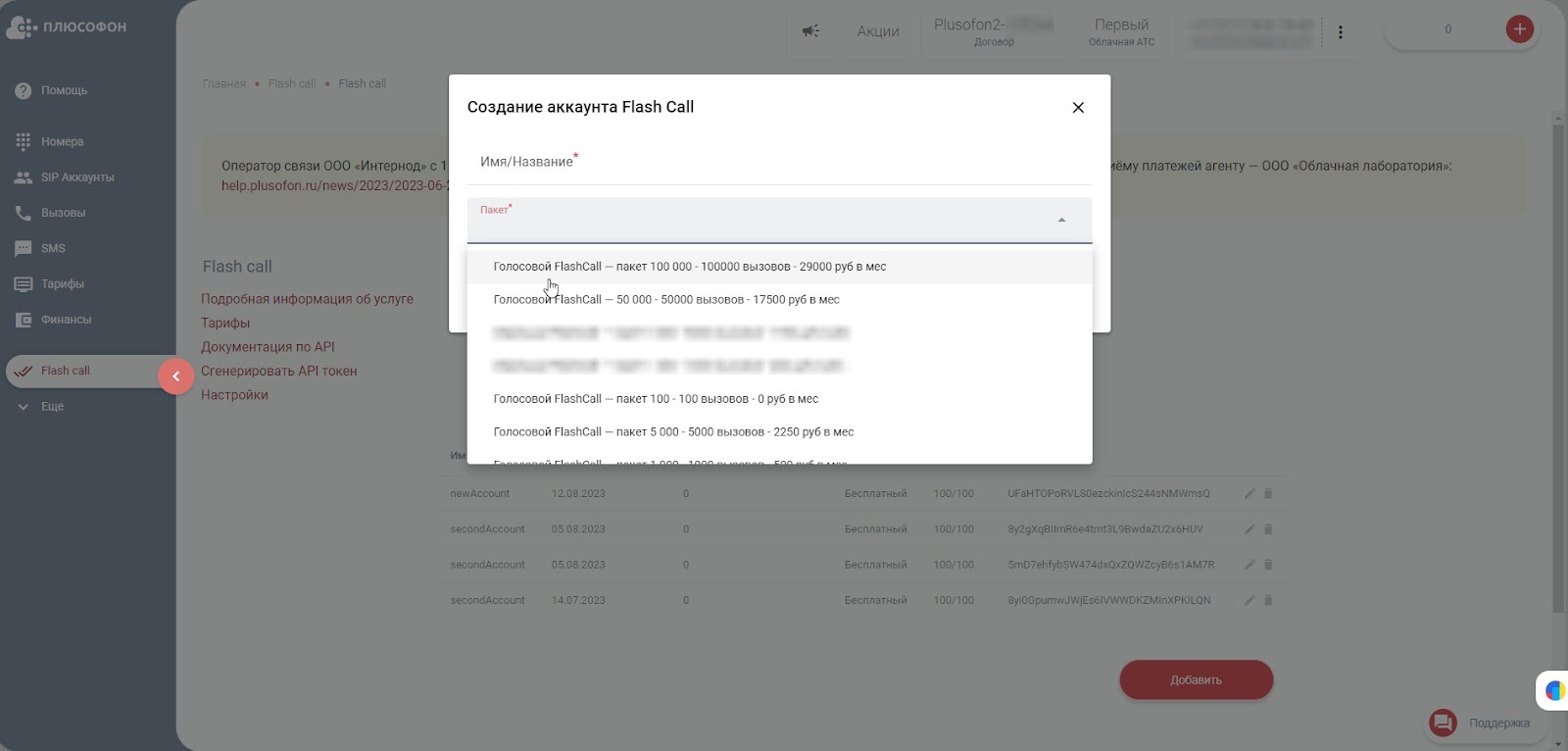Click the Помощь question mark icon
The image size is (1568, 751).
point(24,90)
